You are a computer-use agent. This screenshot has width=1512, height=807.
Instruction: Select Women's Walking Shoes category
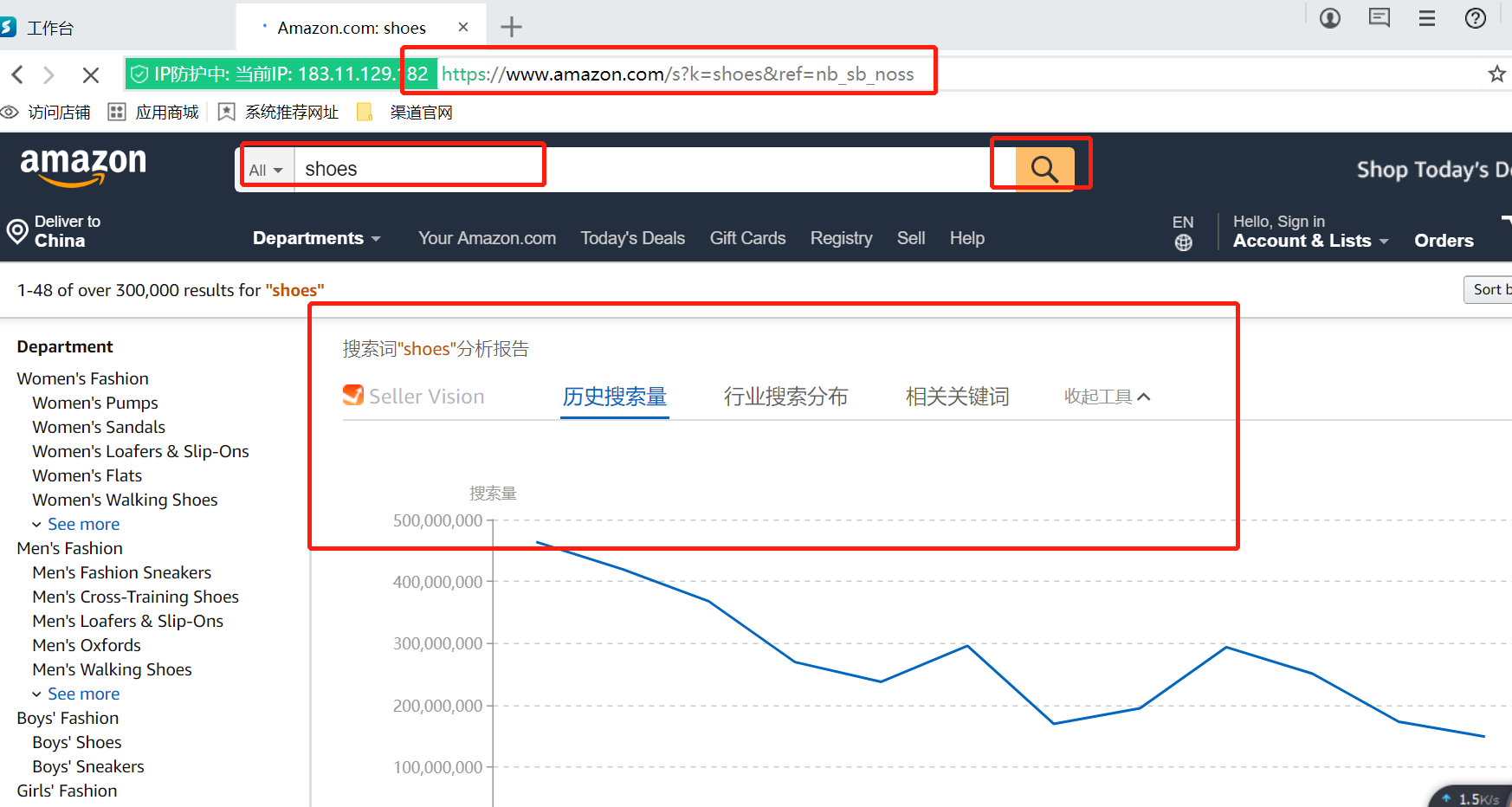tap(125, 500)
